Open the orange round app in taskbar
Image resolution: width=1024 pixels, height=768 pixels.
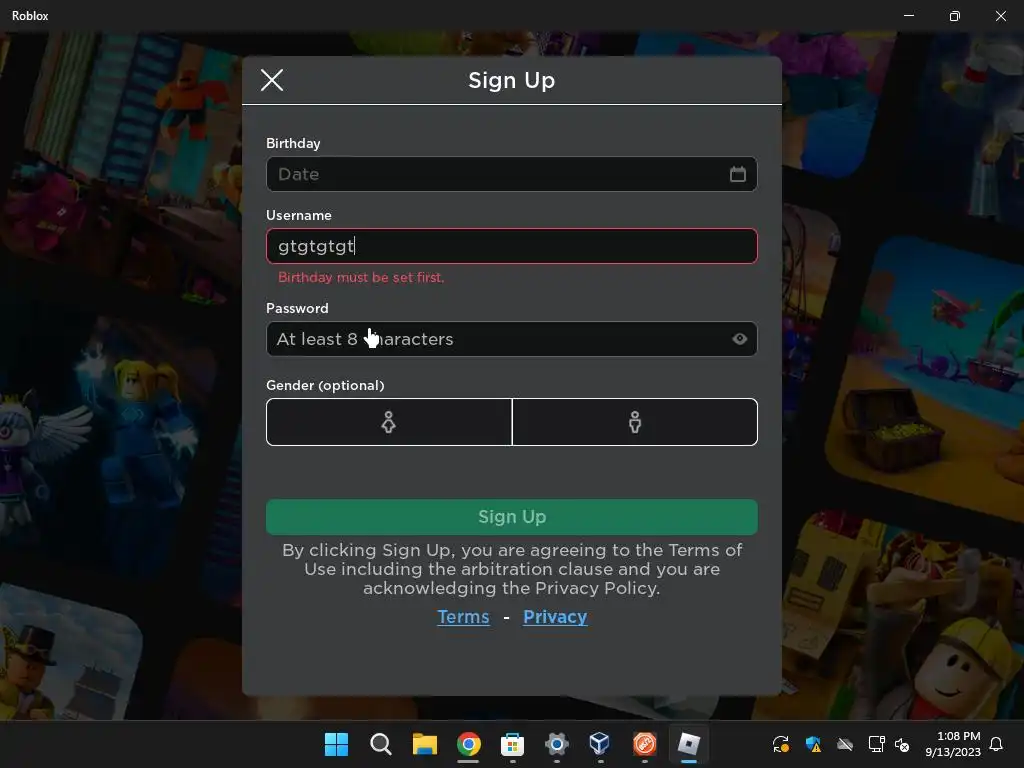pos(645,744)
